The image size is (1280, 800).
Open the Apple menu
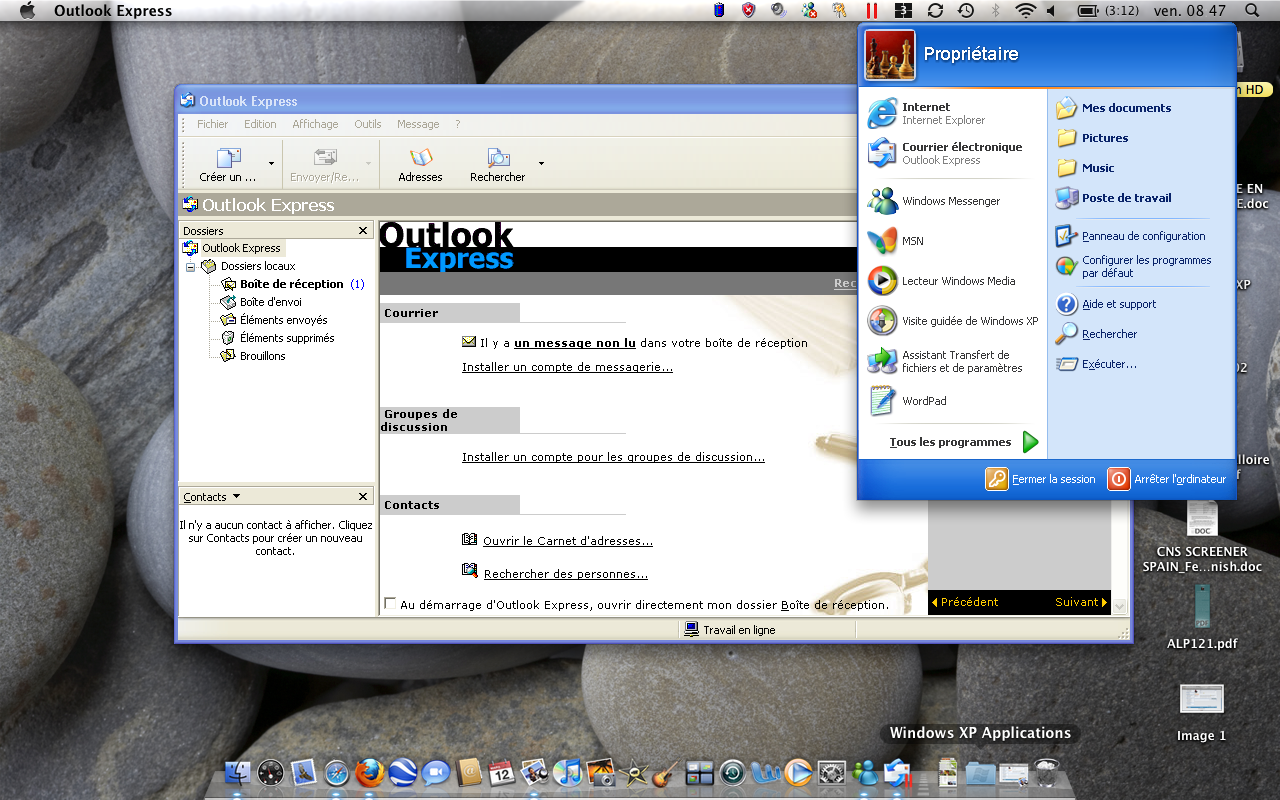pyautogui.click(x=27, y=10)
